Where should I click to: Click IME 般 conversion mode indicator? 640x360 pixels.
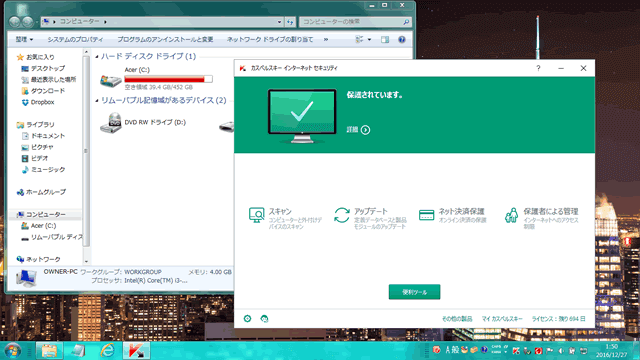click(455, 350)
